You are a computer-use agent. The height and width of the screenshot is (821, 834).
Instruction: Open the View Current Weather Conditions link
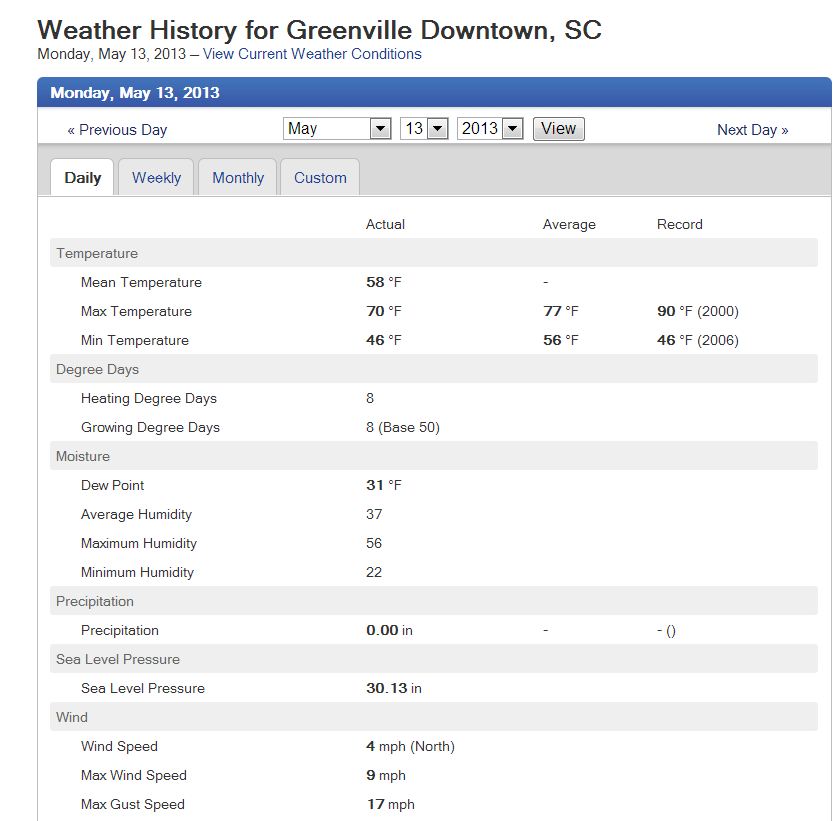pos(312,54)
